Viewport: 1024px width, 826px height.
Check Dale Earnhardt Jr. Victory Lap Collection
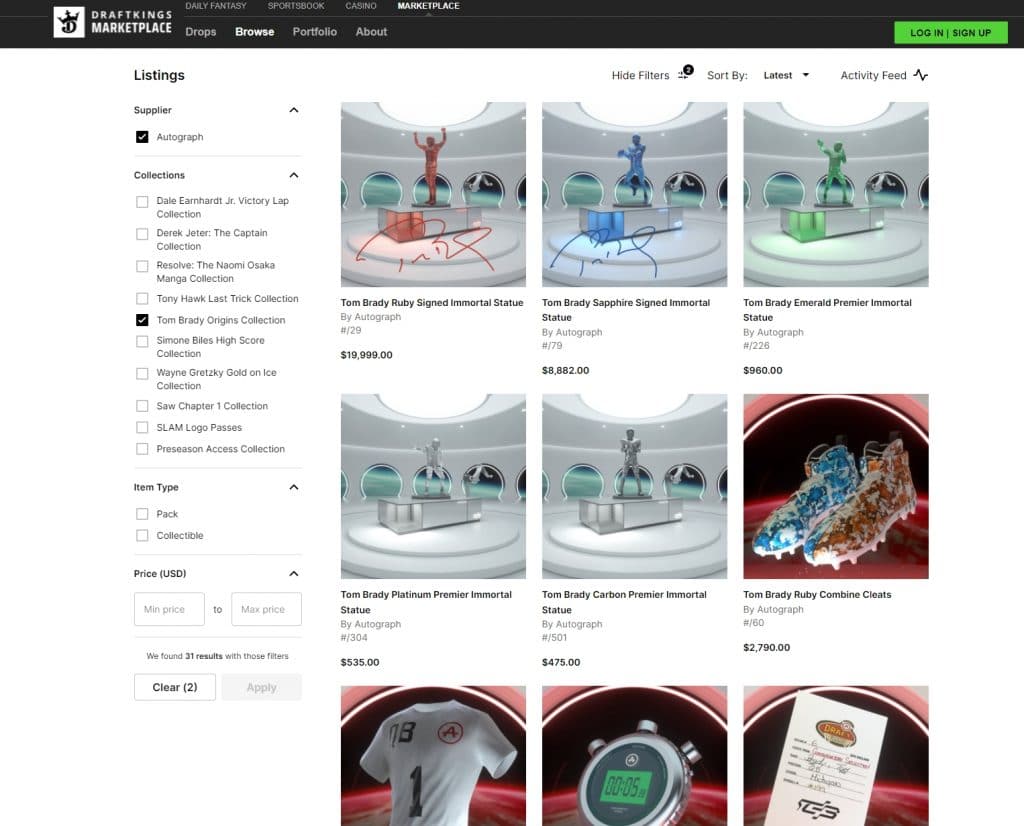coord(142,202)
